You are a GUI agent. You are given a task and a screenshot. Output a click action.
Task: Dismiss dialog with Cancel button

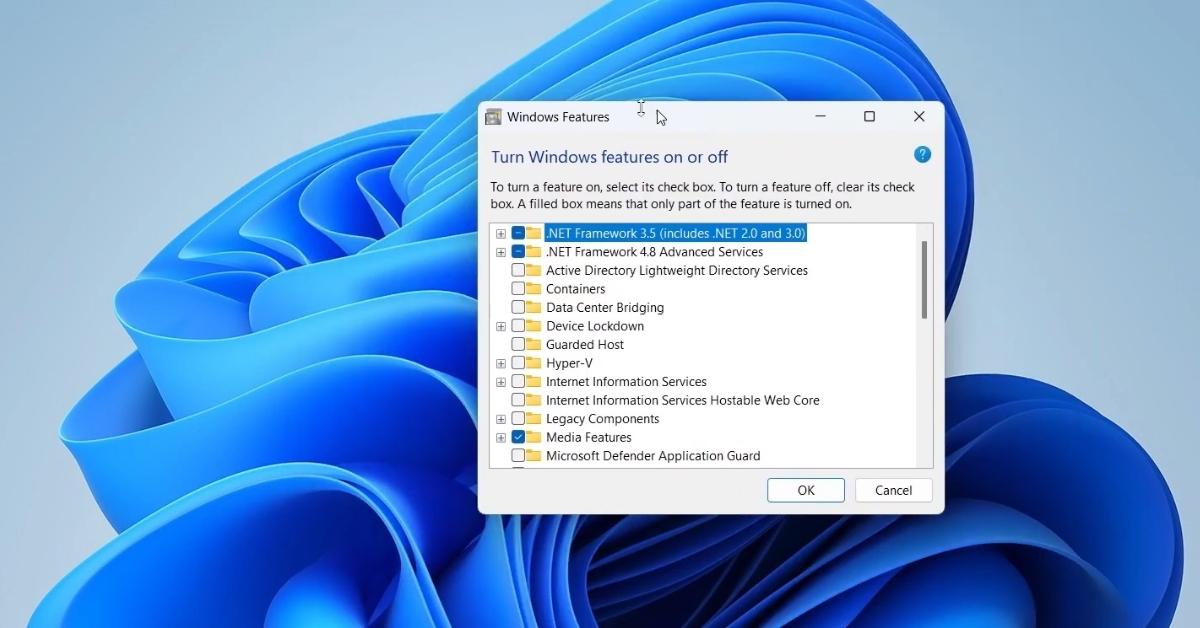(894, 490)
